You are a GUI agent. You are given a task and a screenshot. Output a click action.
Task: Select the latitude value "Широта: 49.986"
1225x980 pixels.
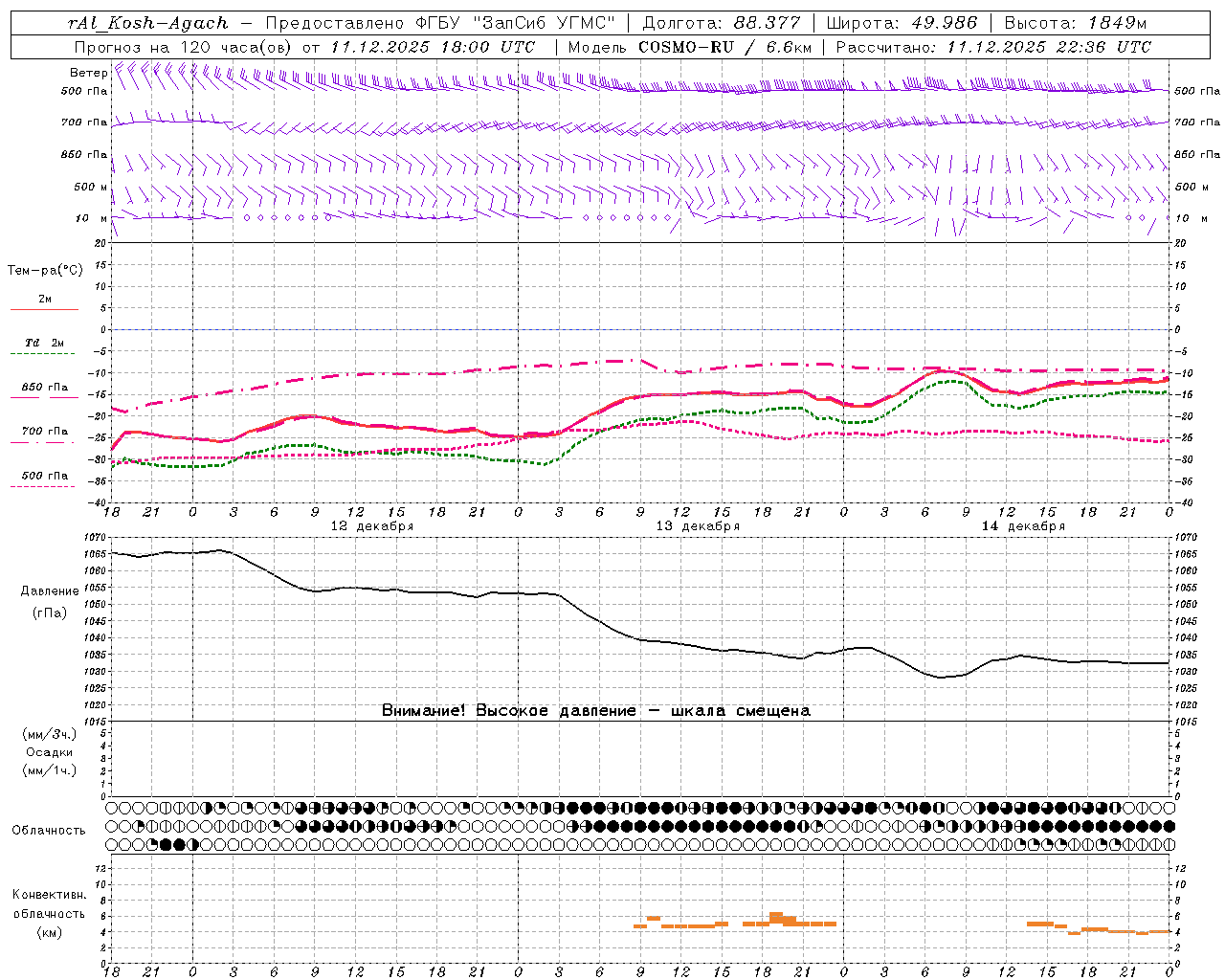tap(902, 23)
